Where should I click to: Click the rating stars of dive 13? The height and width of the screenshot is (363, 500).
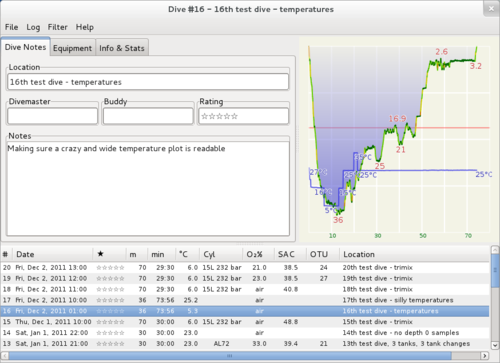[x=110, y=344]
